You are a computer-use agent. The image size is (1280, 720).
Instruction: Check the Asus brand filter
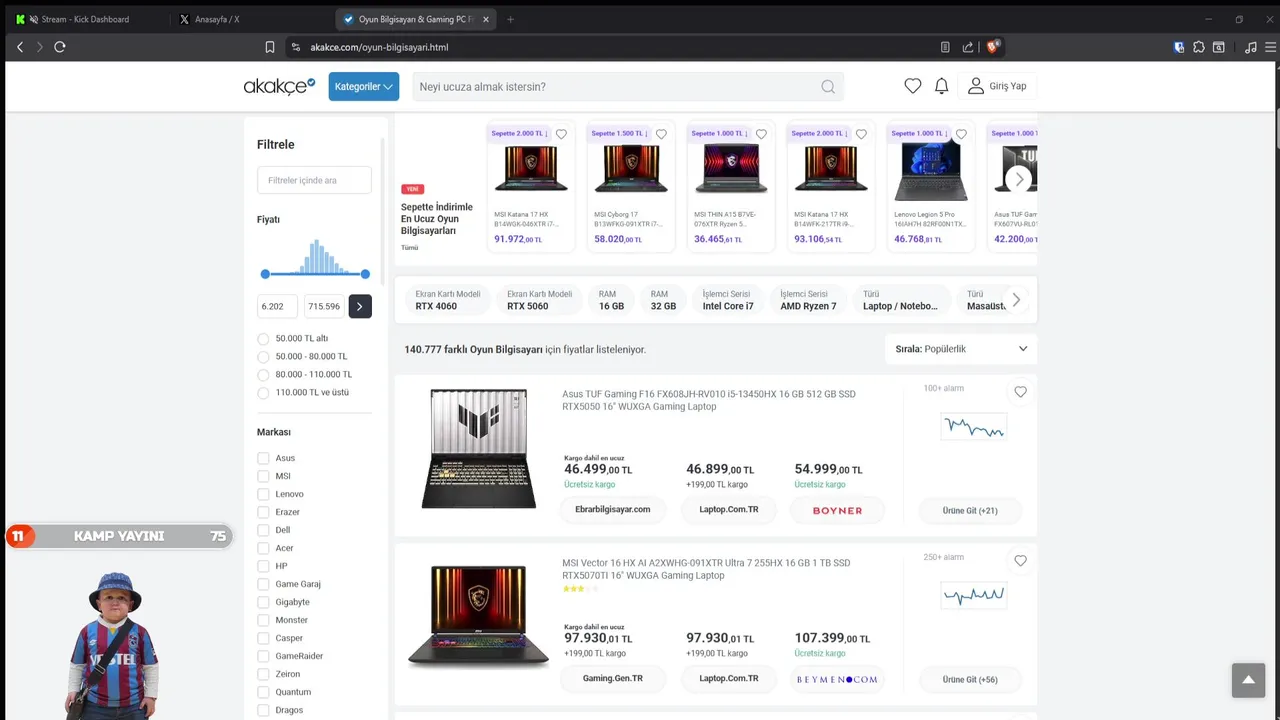[x=263, y=458]
